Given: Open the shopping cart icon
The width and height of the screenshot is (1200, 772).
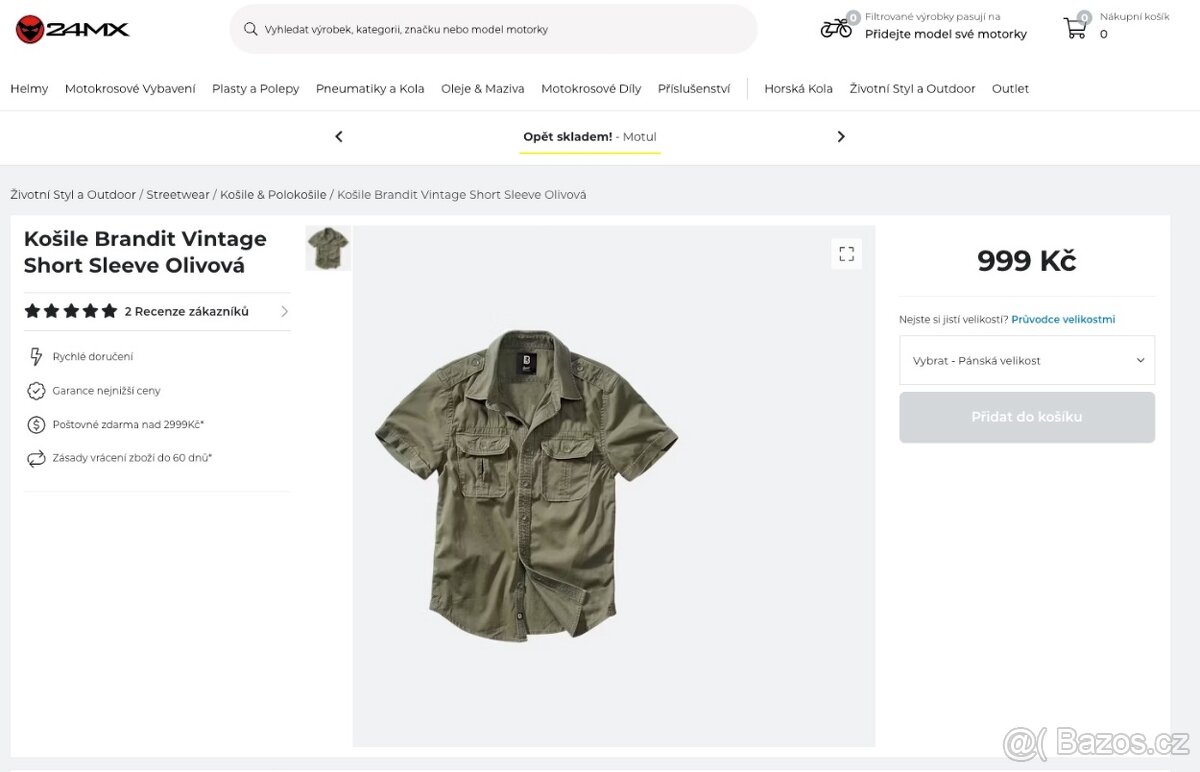Looking at the screenshot, I should [1075, 28].
